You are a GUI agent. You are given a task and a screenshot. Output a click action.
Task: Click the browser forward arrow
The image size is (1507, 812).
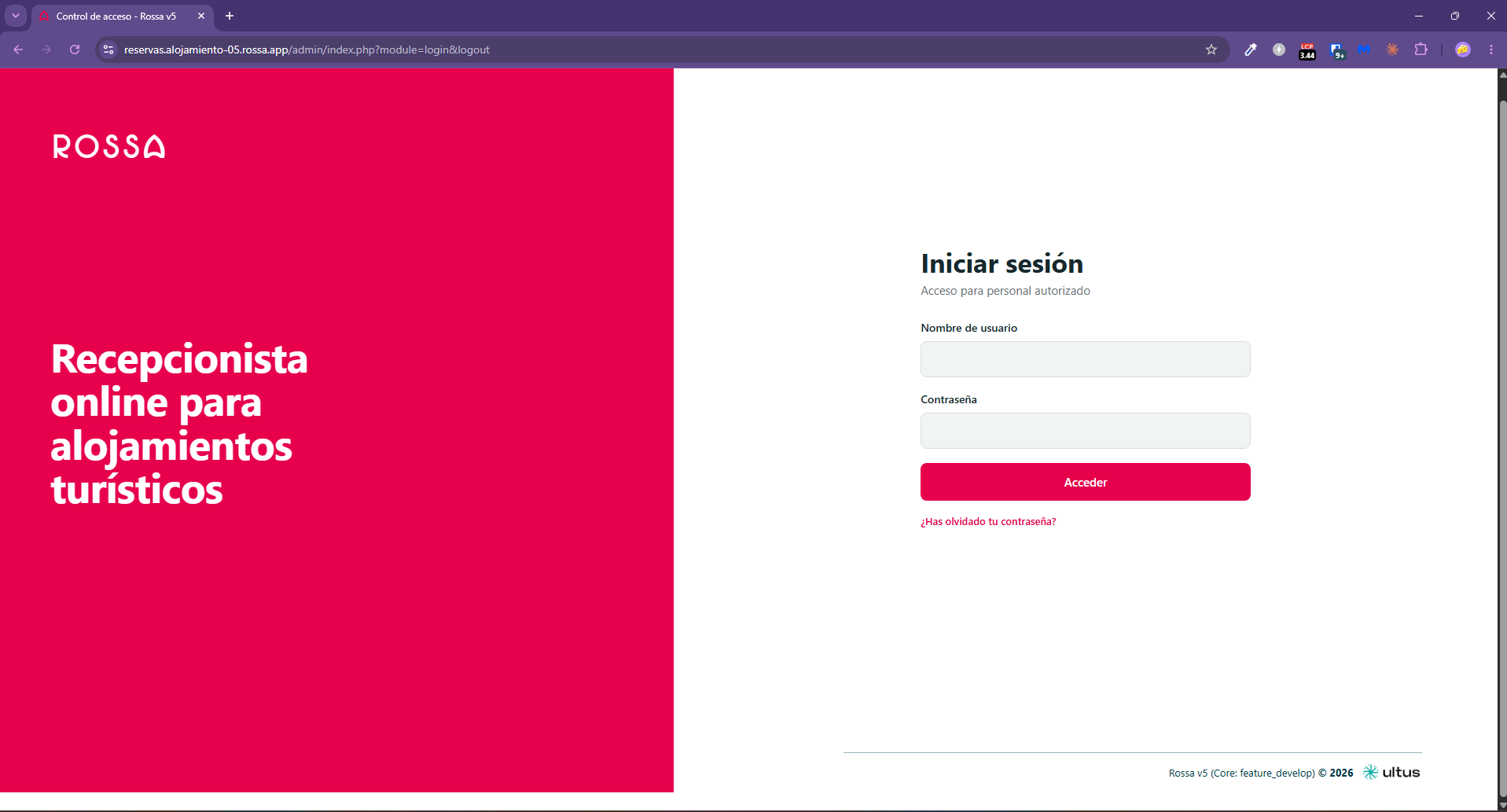pyautogui.click(x=46, y=50)
